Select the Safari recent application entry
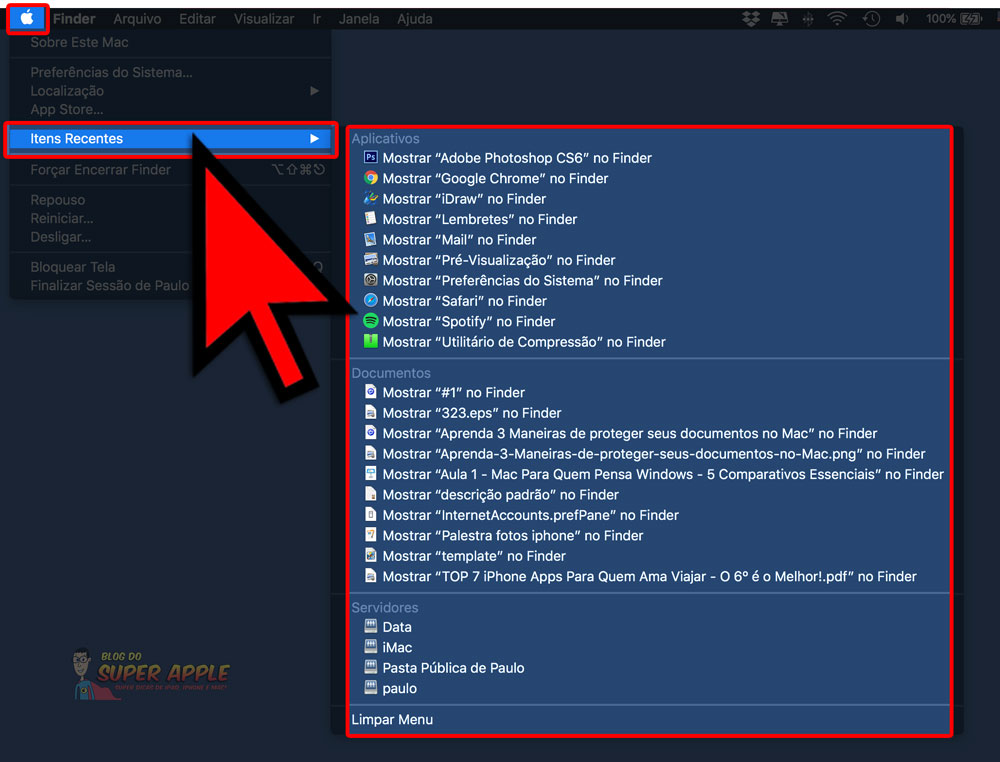The width and height of the screenshot is (1000, 762). tap(464, 301)
